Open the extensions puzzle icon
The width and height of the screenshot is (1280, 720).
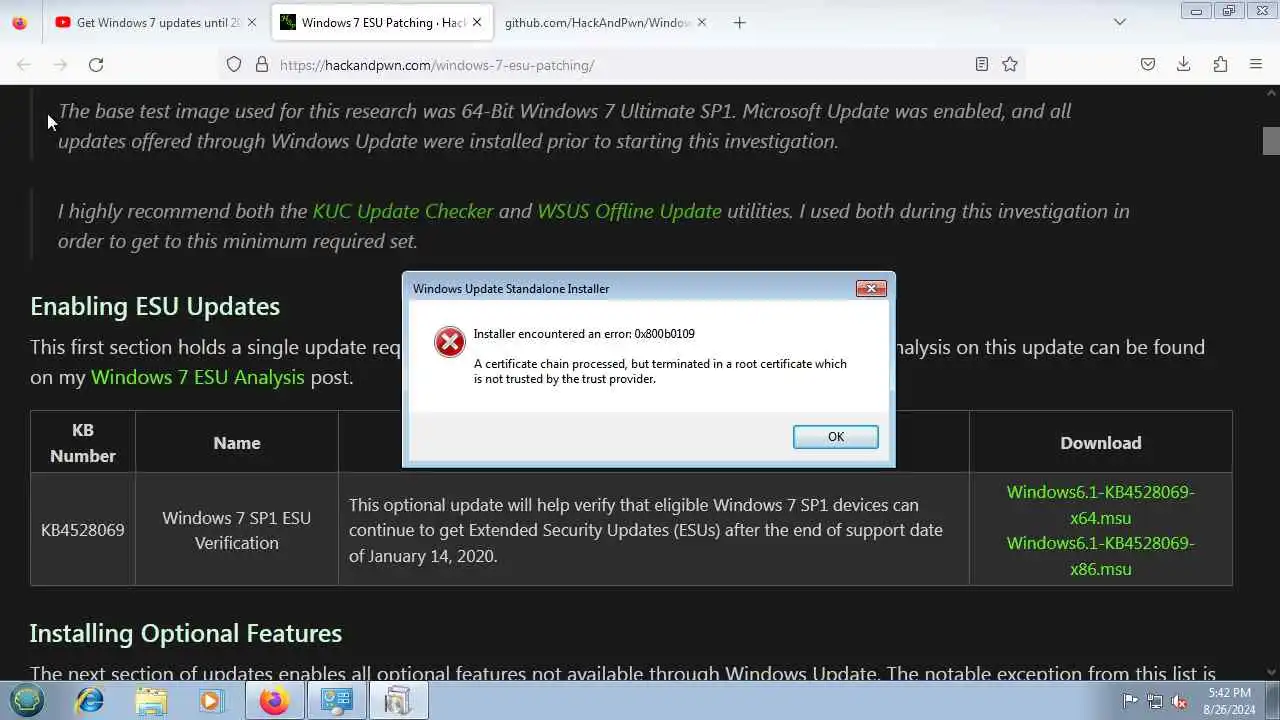click(1220, 65)
